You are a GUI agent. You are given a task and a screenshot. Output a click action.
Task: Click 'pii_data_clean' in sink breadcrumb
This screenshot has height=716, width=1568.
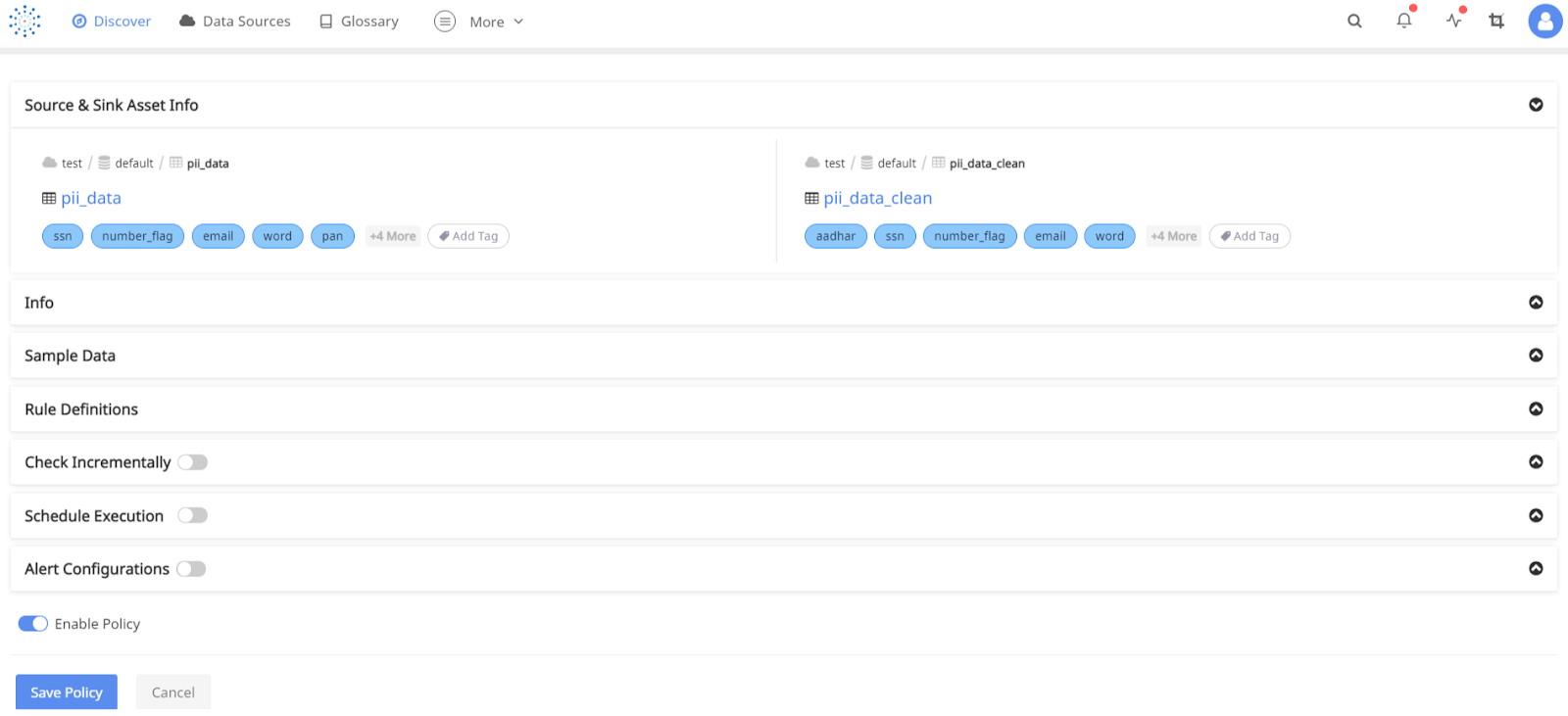[987, 164]
